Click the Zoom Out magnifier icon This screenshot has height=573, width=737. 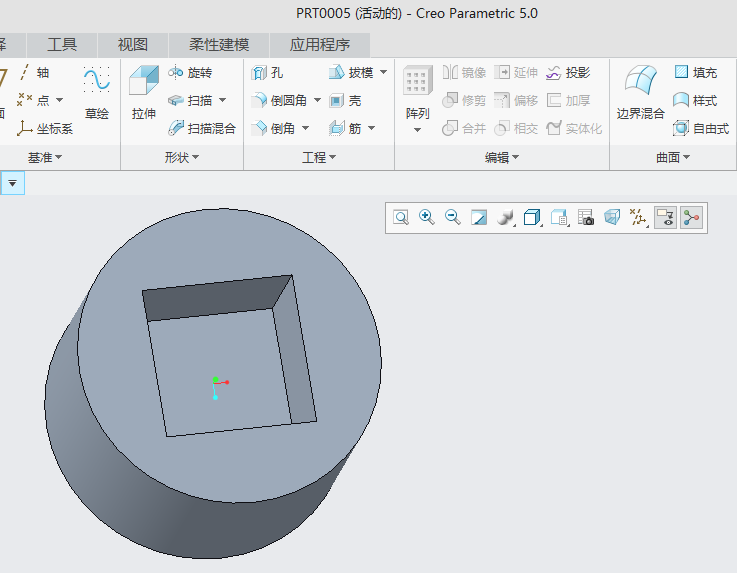[x=453, y=217]
